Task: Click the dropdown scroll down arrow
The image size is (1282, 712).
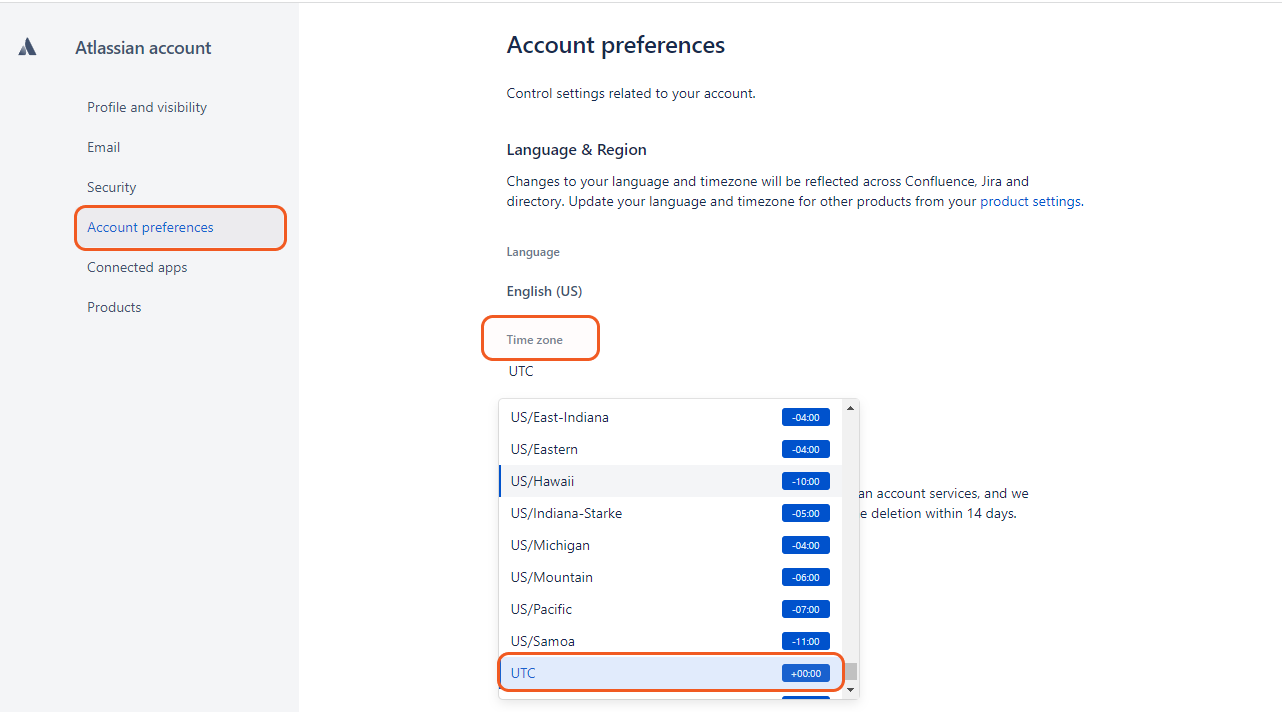Action: tap(851, 689)
